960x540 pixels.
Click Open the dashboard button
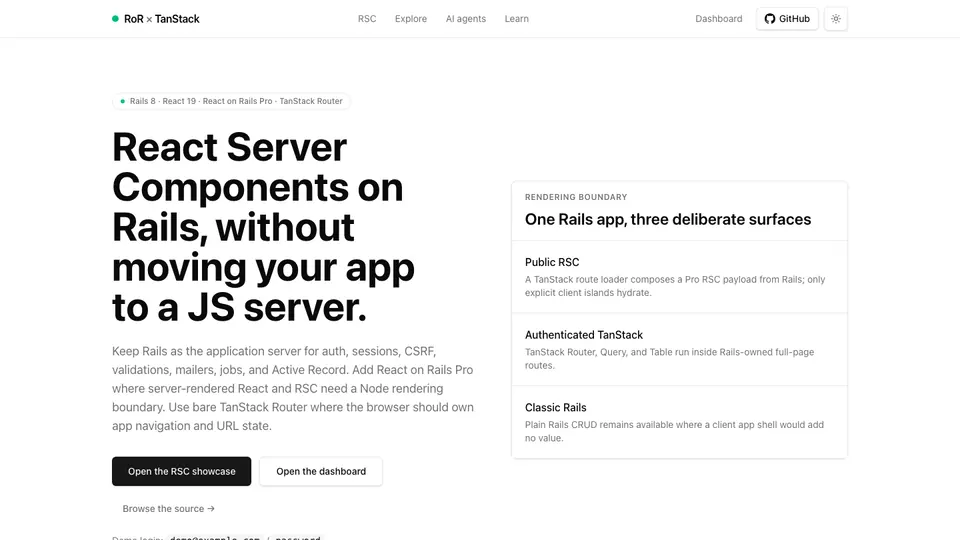pyautogui.click(x=321, y=471)
